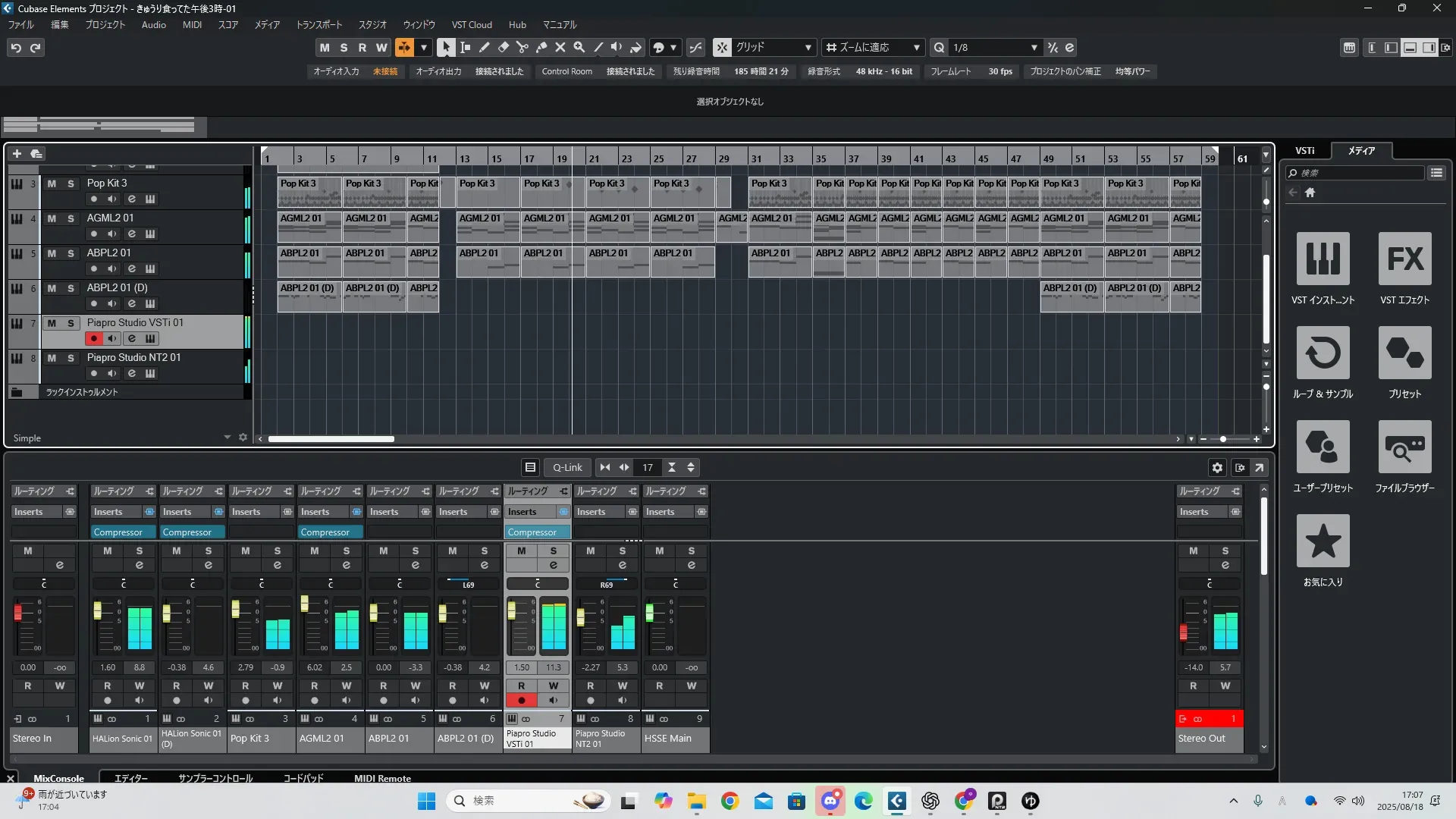Screen dimensions: 1456x819
Task: Open Compressor insert on HALion Sonic 01
Action: (x=118, y=532)
